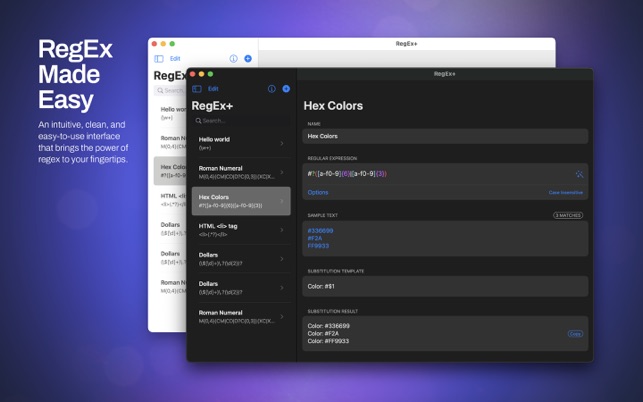
Task: Toggle the sidebar in light RegEx+ window
Action: pos(159,59)
